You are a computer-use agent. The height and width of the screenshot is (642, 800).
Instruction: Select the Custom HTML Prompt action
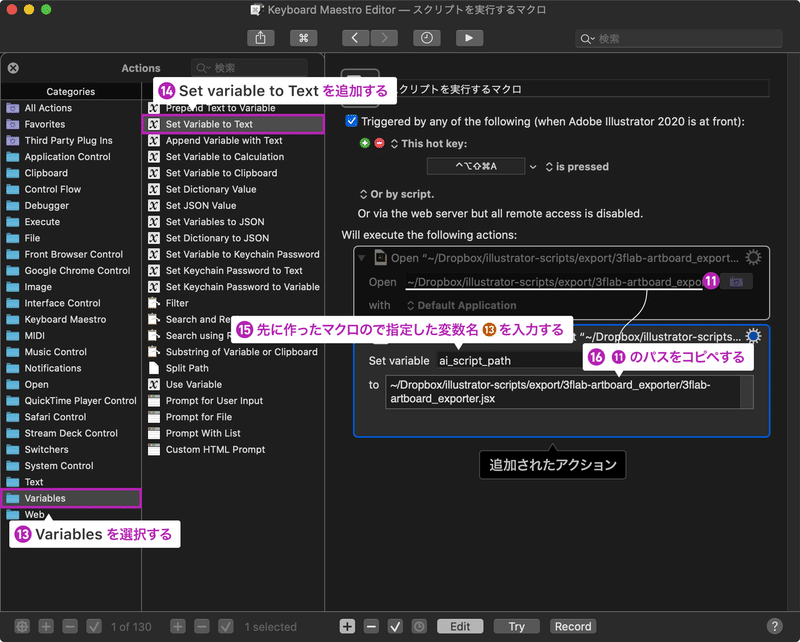coord(233,450)
